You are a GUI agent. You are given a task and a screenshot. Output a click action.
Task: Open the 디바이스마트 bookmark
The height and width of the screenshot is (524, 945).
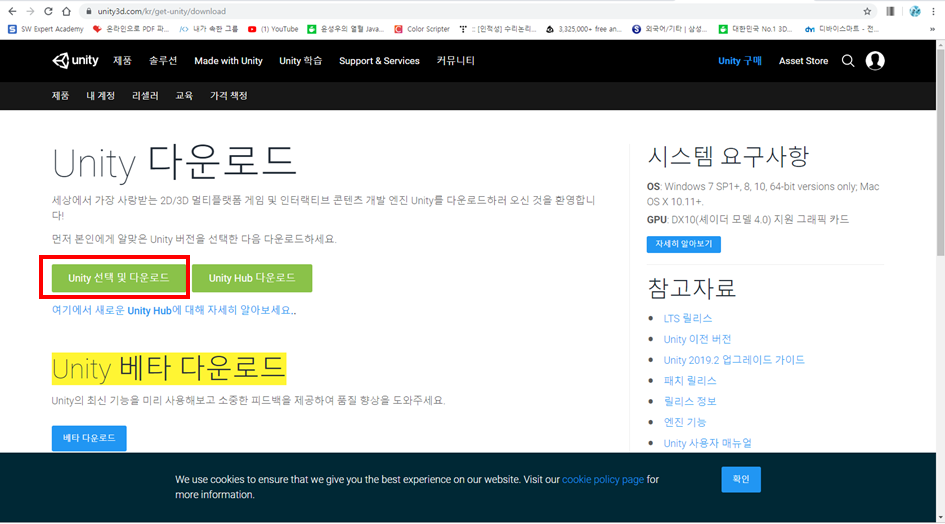[842, 28]
